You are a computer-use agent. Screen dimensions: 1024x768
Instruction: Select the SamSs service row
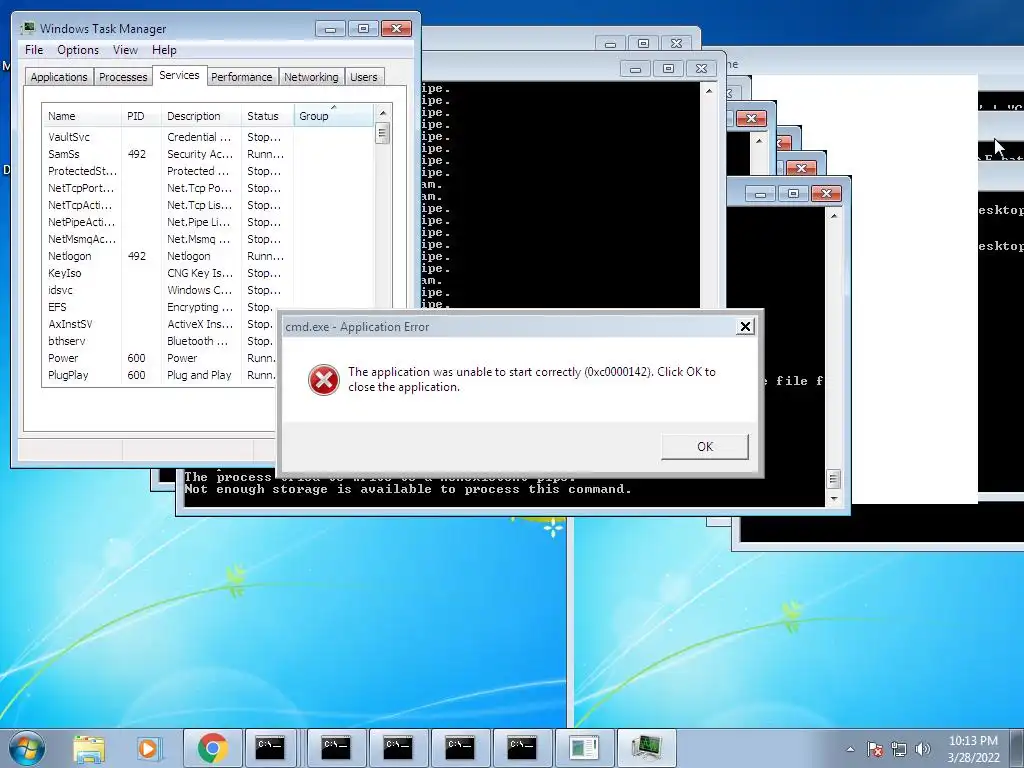pos(208,154)
